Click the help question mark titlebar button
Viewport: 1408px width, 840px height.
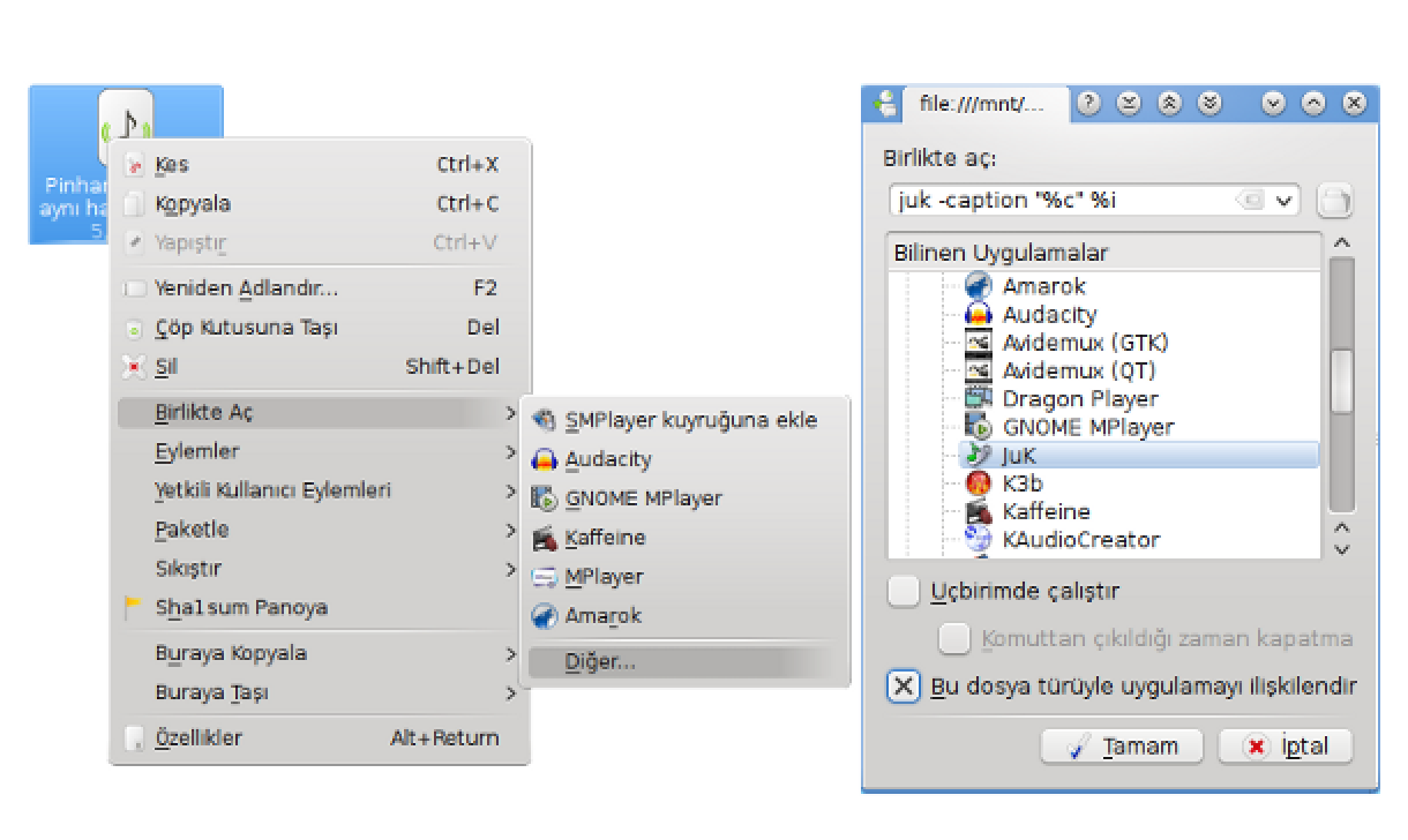(x=1089, y=103)
